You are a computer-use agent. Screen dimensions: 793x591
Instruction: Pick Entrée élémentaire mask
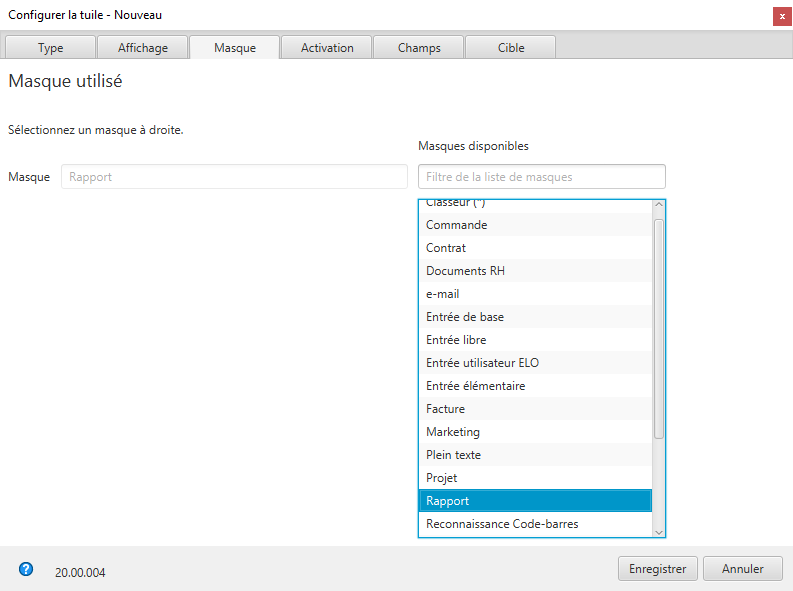pos(536,386)
